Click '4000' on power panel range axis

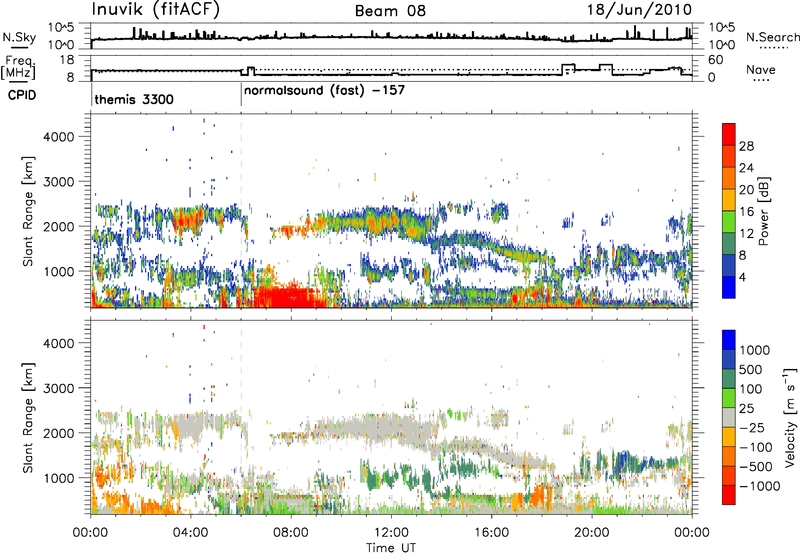[x=59, y=137]
